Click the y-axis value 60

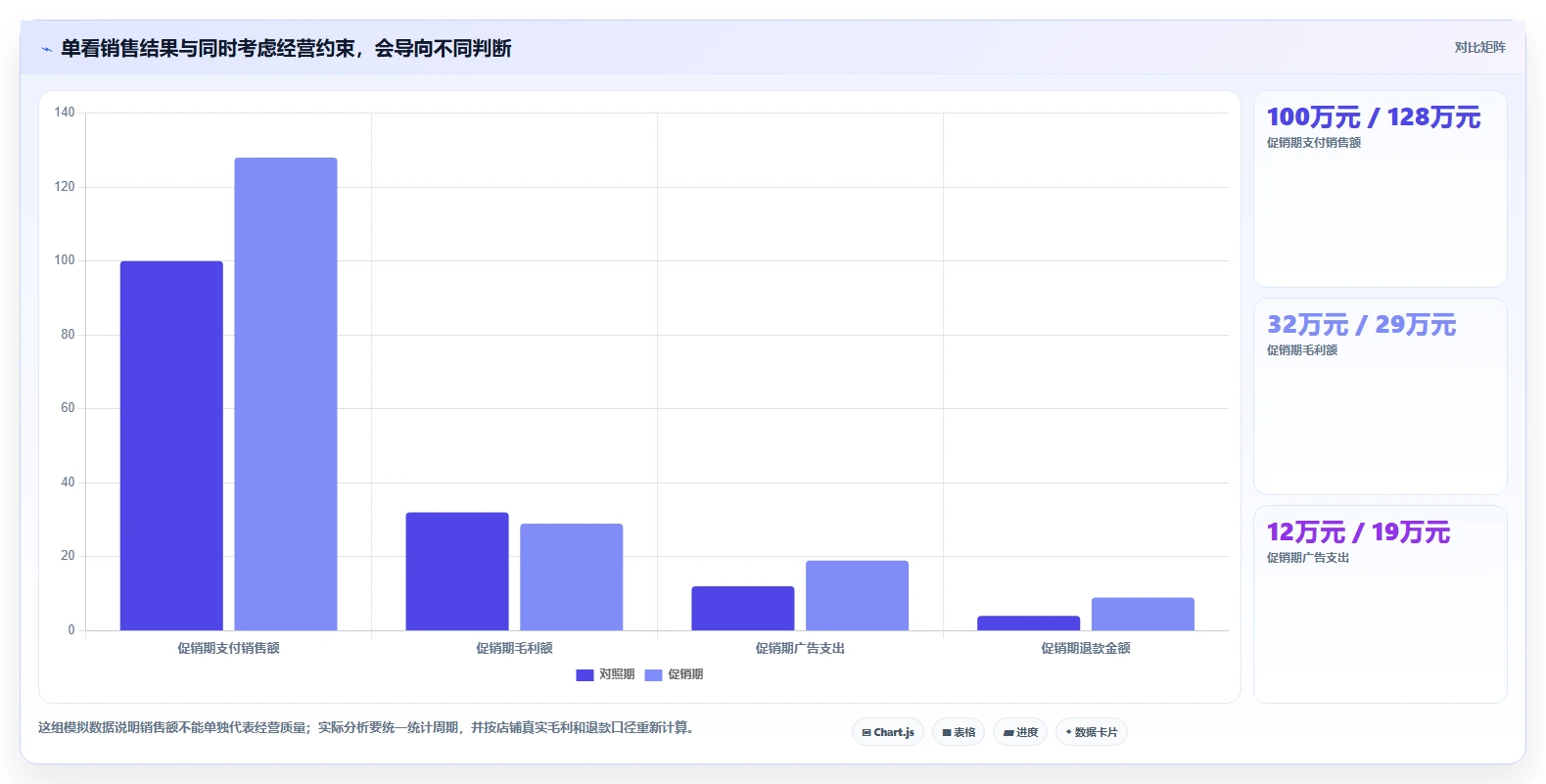click(x=68, y=408)
